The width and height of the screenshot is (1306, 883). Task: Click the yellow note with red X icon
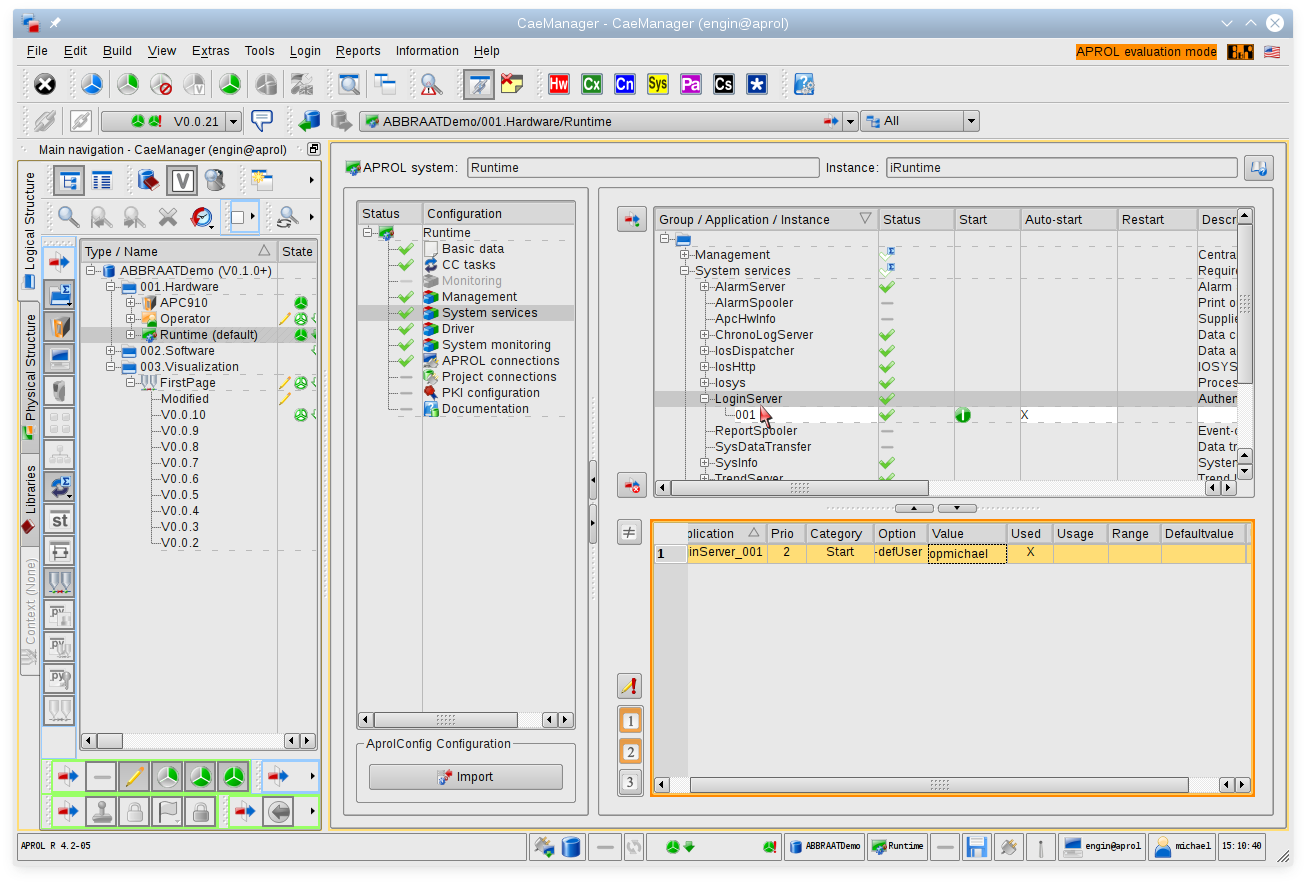tap(512, 85)
